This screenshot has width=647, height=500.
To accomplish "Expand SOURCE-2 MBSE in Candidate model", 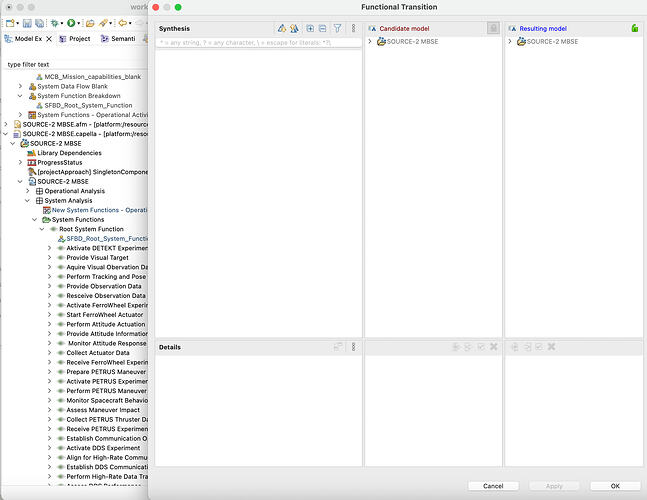I will tap(370, 41).
